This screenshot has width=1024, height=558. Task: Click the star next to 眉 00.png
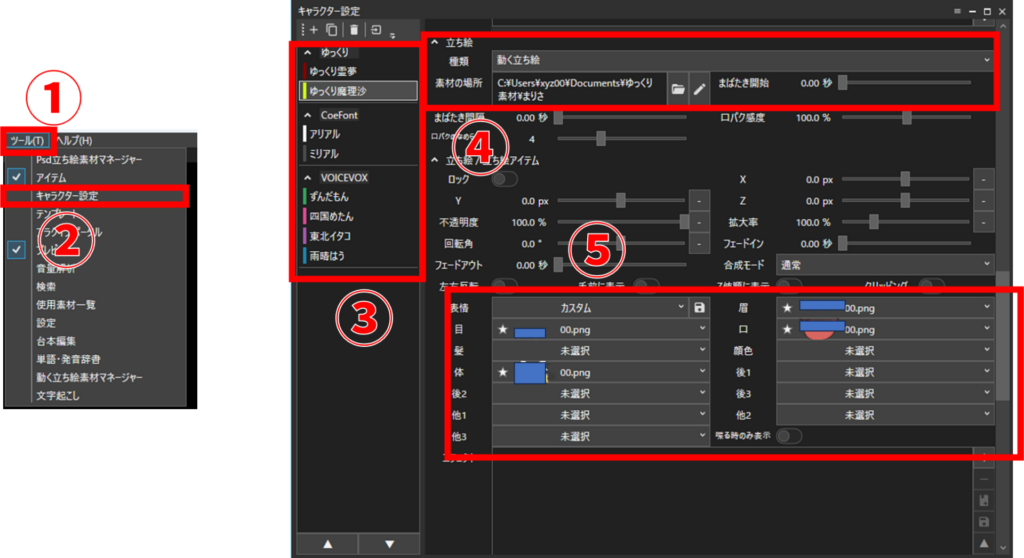[x=787, y=307]
